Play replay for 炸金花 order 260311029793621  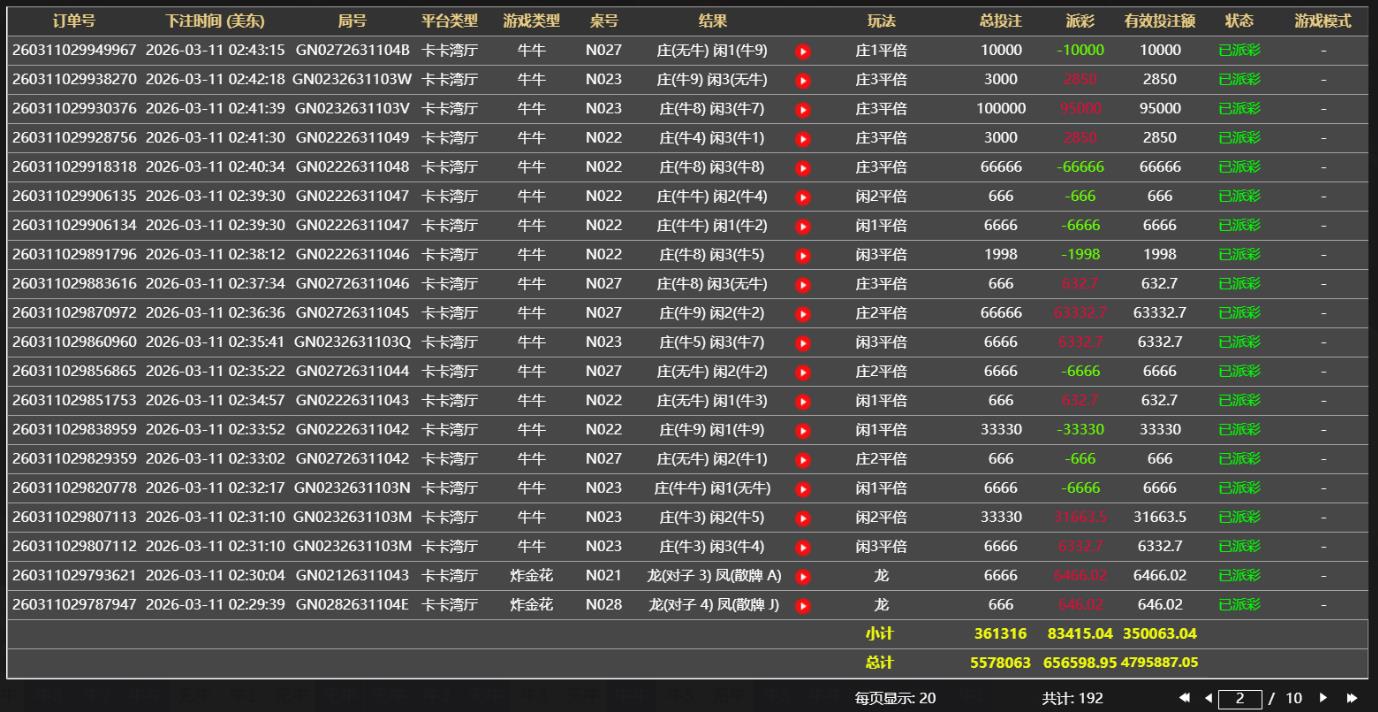coord(802,577)
